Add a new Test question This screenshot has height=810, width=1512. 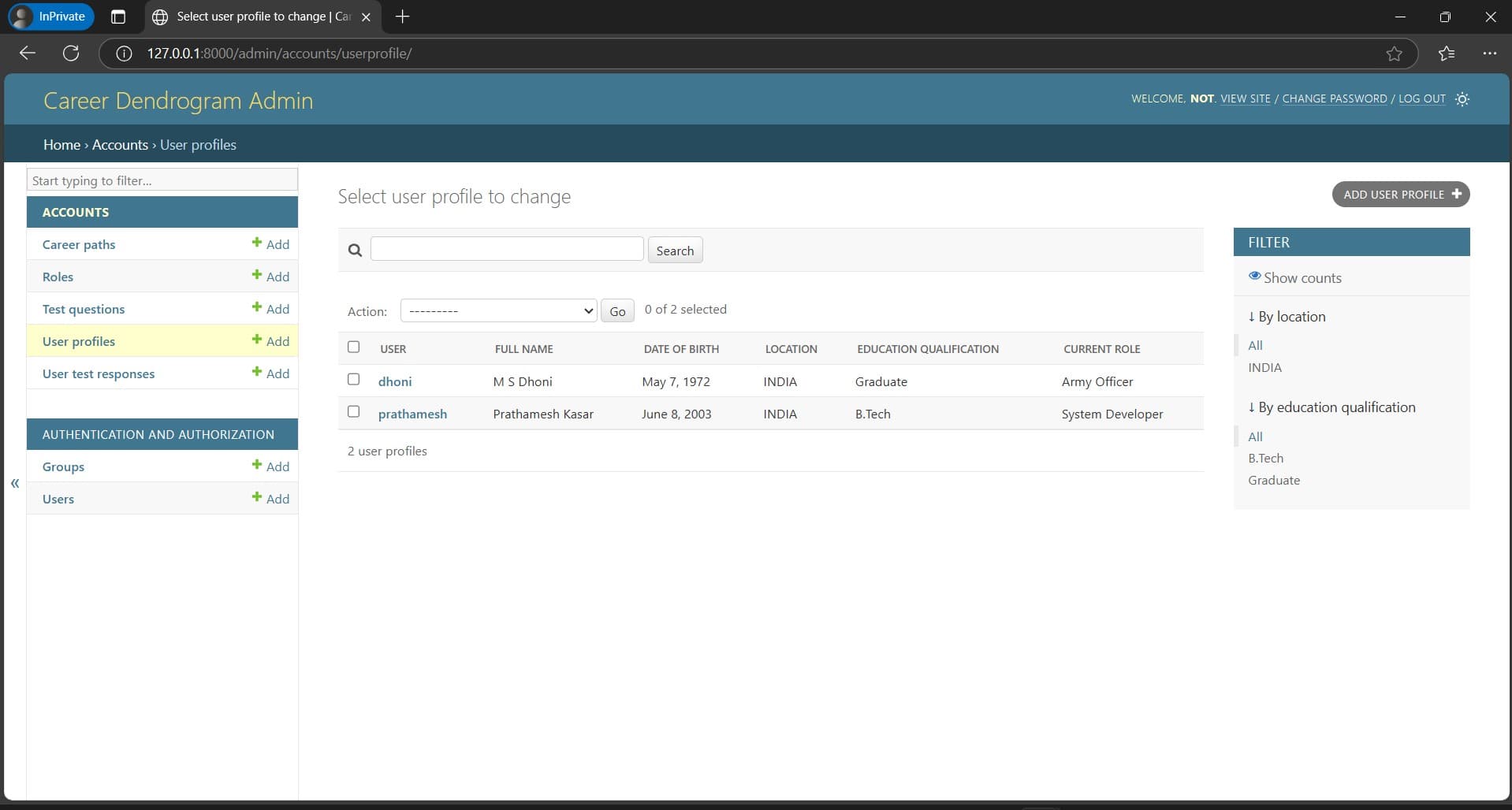coord(270,309)
